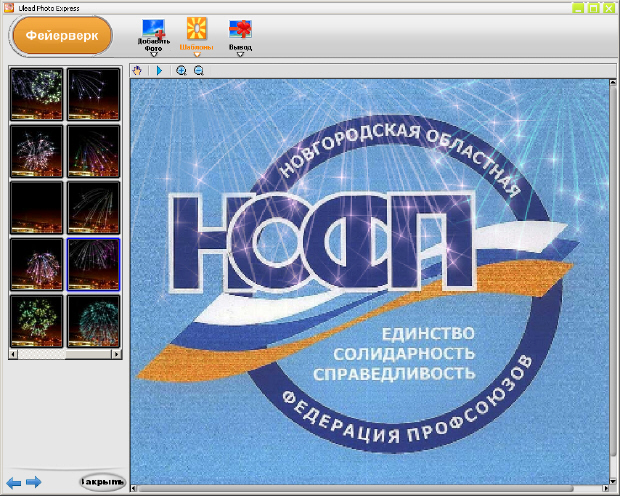The image size is (620, 496).
Task: Play the fireworks animation preview
Action: [x=159, y=71]
